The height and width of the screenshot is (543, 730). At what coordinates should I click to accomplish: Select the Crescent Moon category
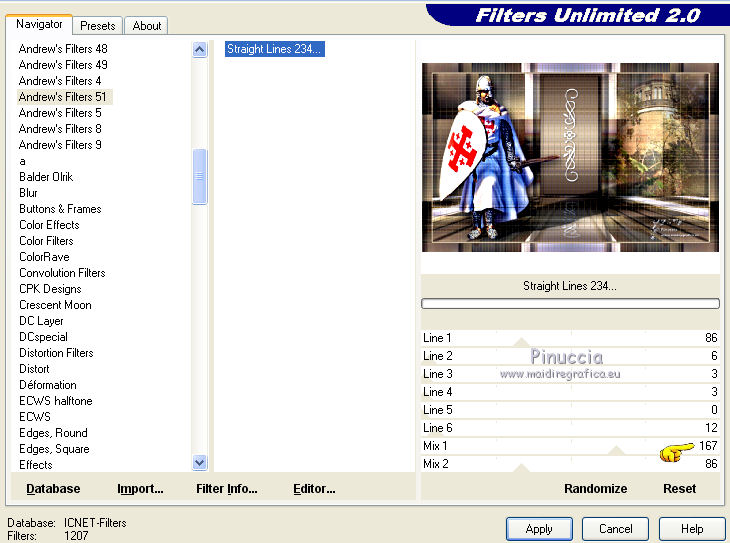(x=55, y=305)
